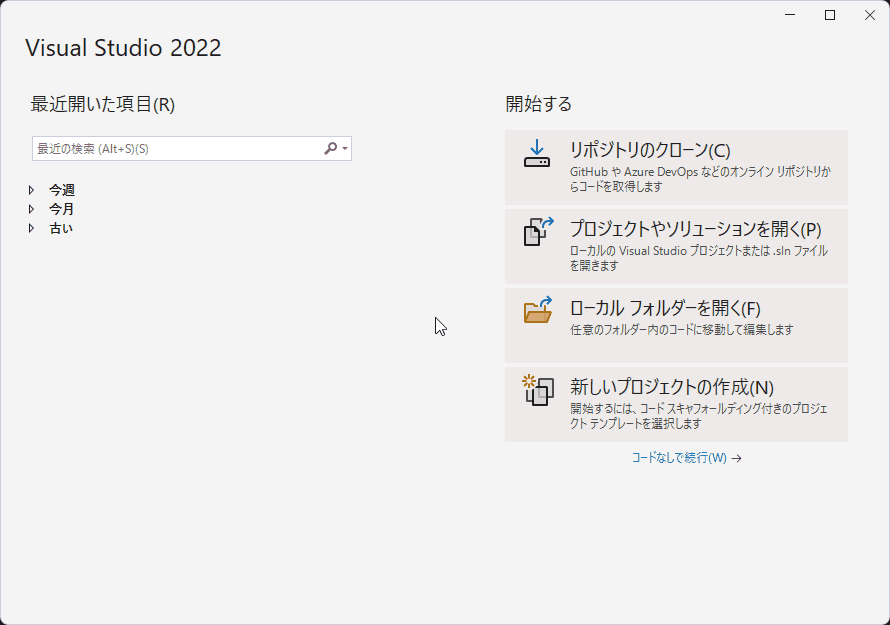Expand the 古い group
Screen dimensions: 890x625
[x=32, y=228]
